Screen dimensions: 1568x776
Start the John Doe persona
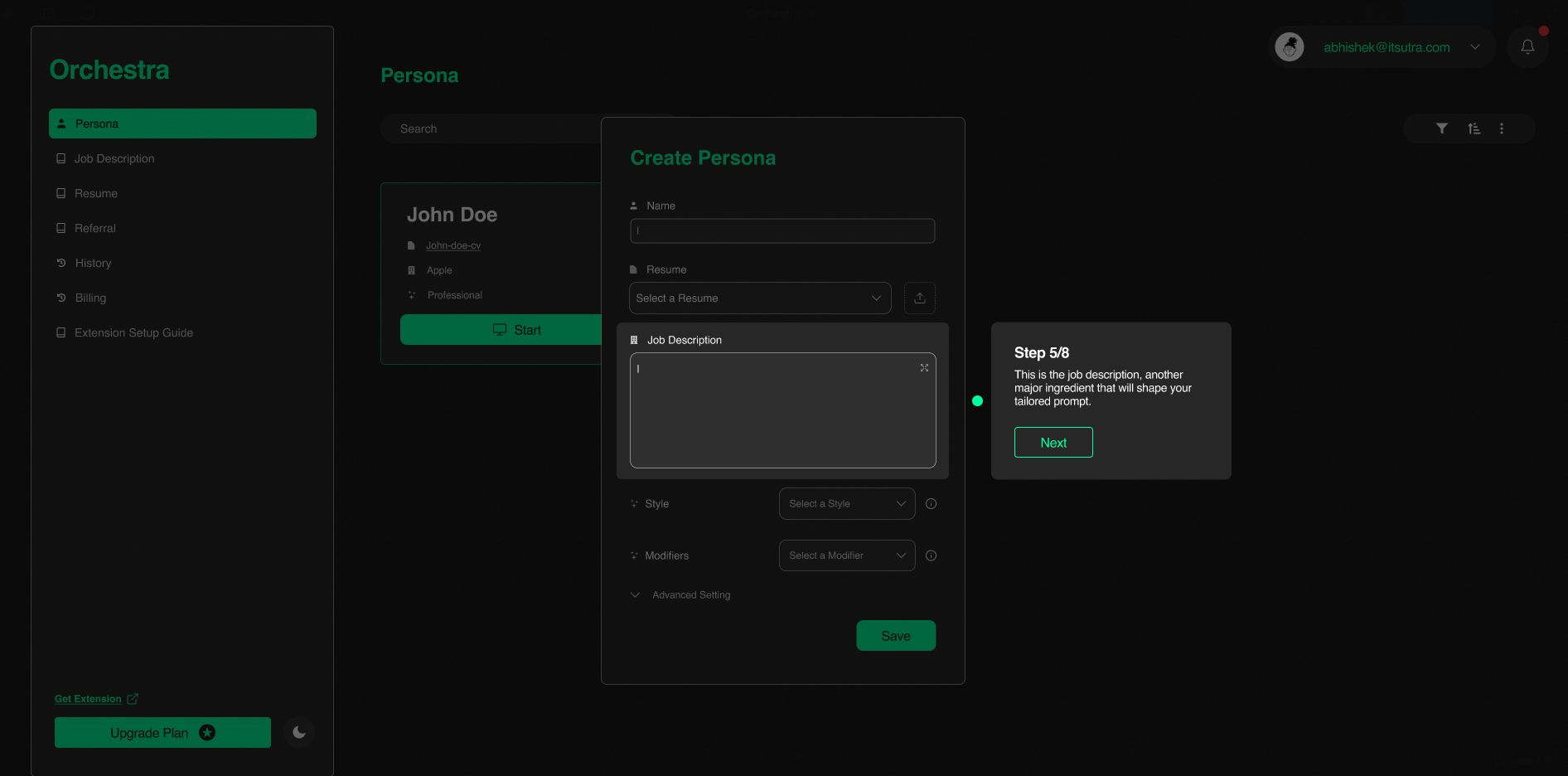point(501,330)
